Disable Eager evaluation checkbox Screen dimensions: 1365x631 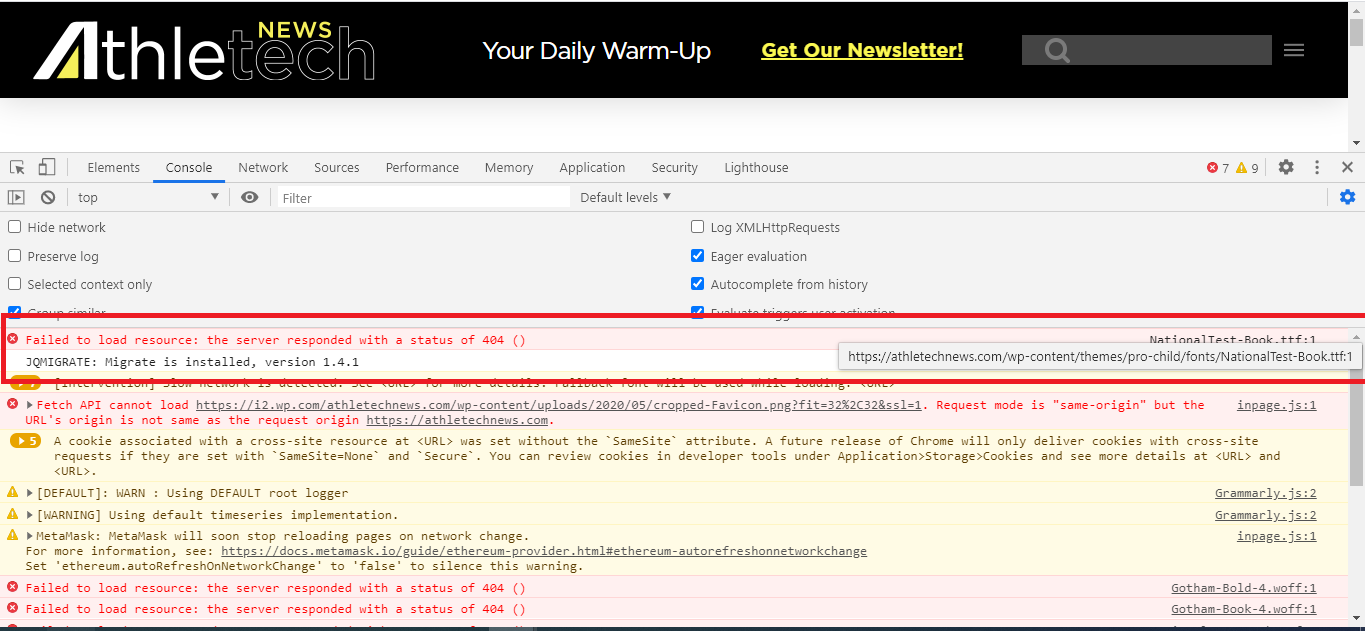(698, 256)
